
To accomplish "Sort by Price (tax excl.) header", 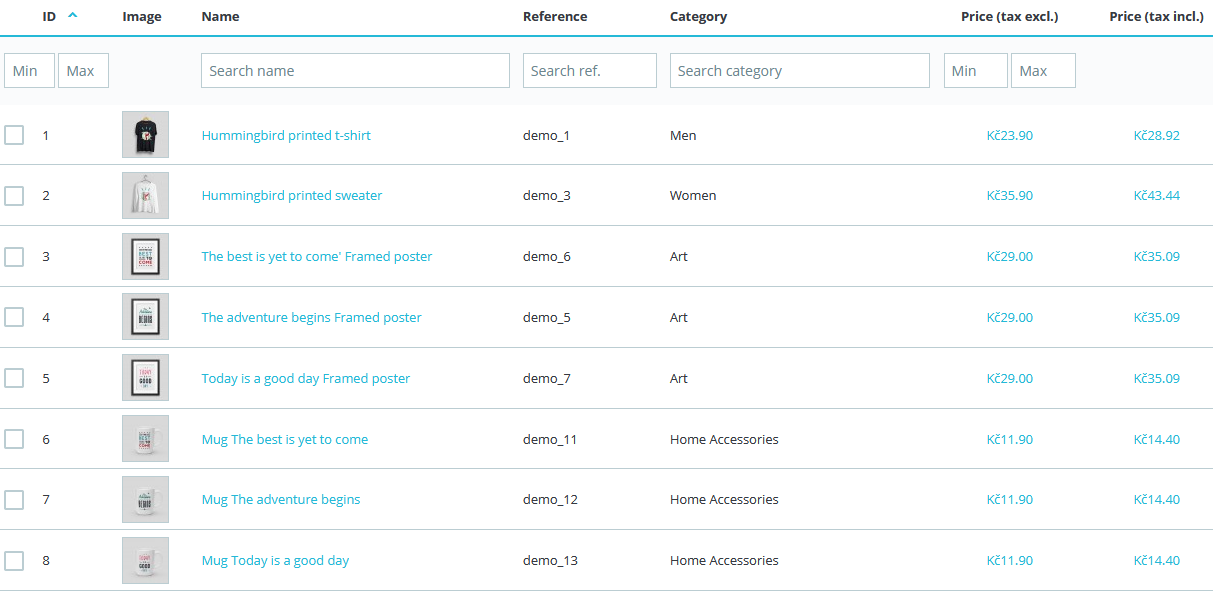I will [x=1009, y=16].
